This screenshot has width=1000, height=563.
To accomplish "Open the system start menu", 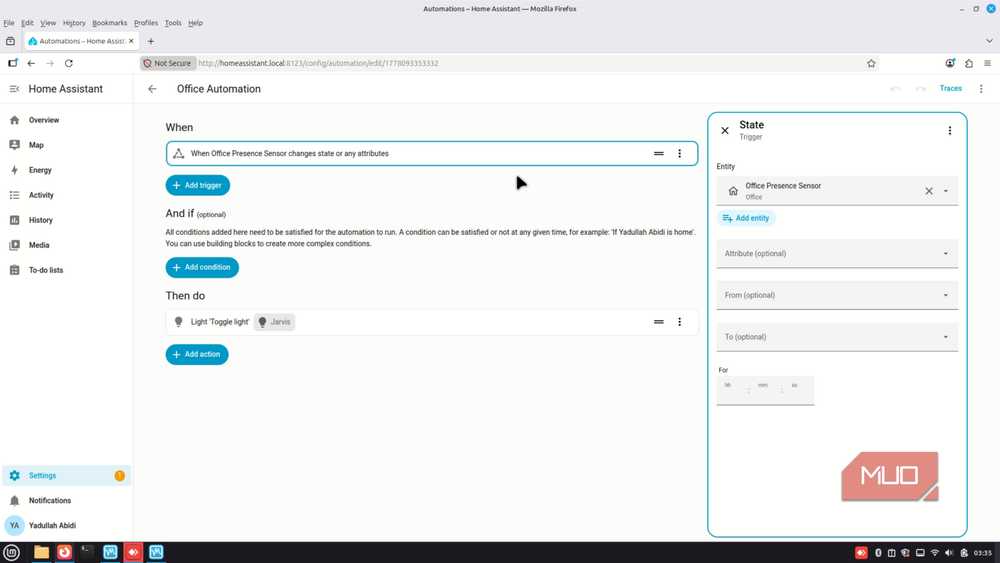I will pyautogui.click(x=11, y=552).
